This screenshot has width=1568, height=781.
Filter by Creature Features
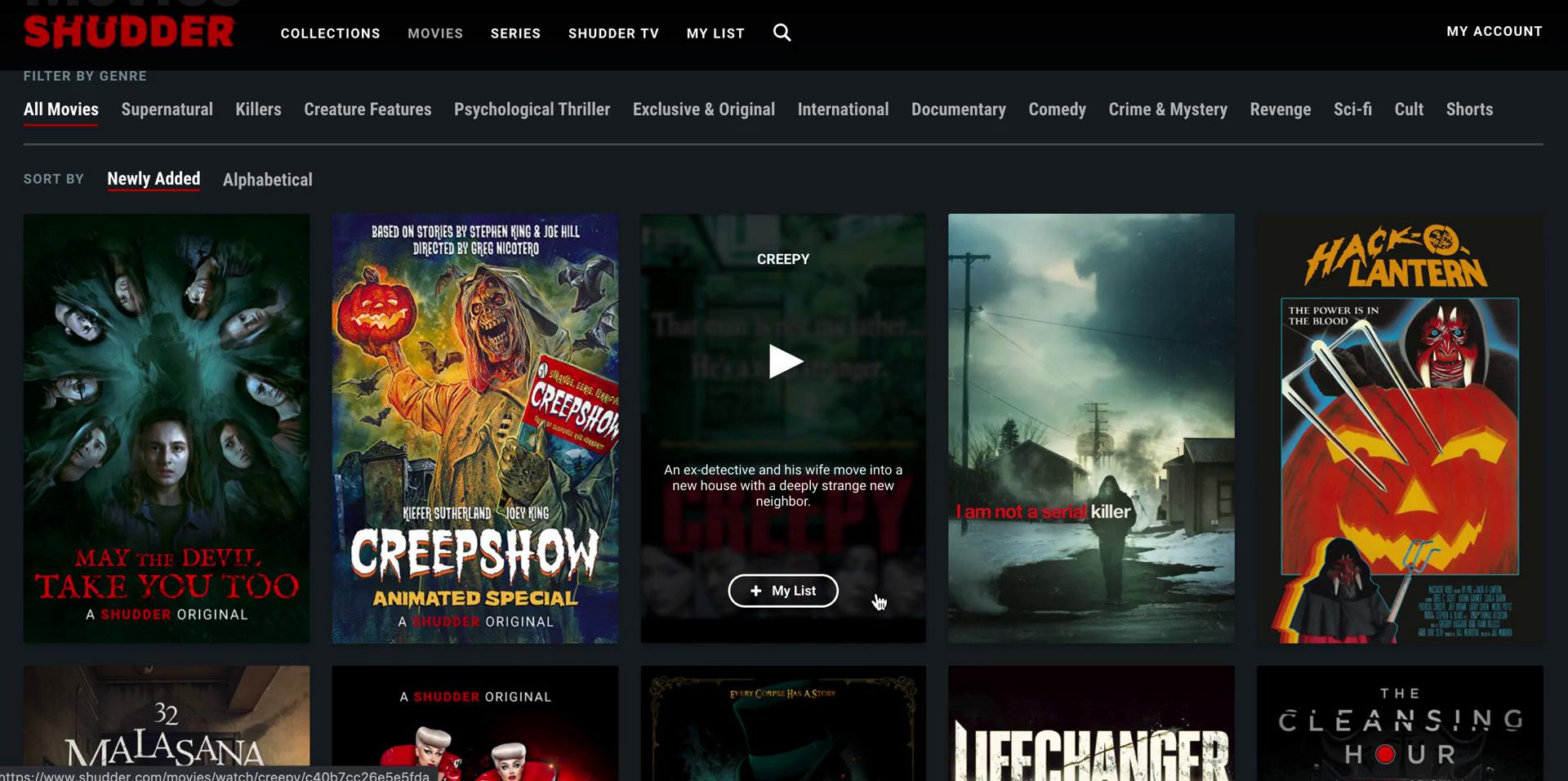coord(367,109)
